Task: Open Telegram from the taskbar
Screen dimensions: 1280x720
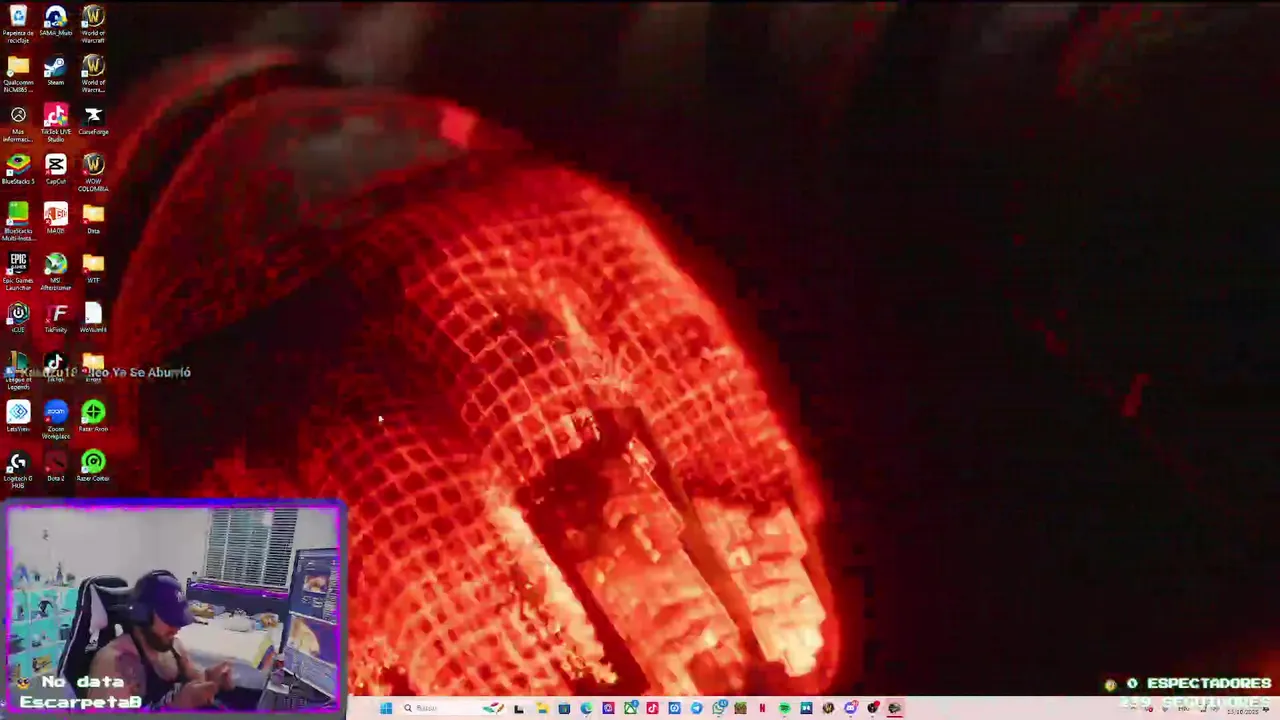Action: coord(697,708)
